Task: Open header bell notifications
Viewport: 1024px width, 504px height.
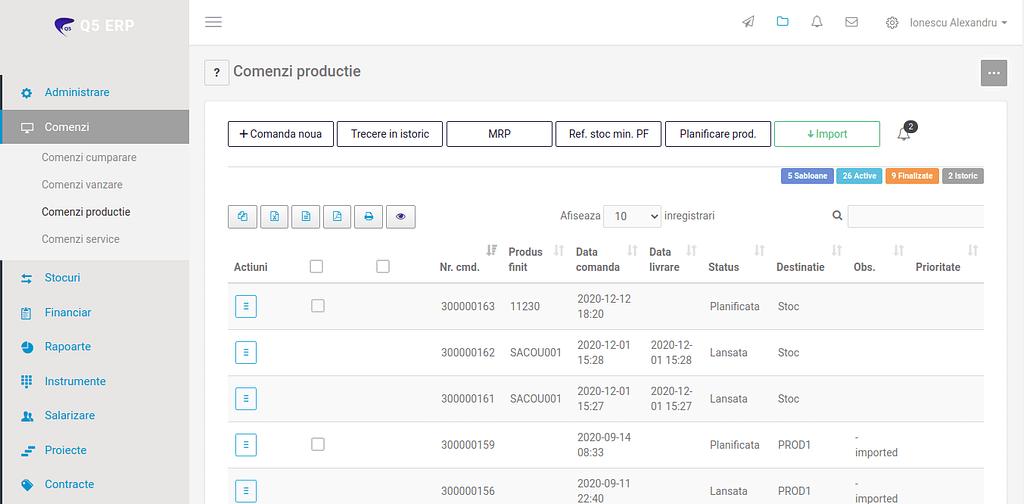Action: click(817, 22)
